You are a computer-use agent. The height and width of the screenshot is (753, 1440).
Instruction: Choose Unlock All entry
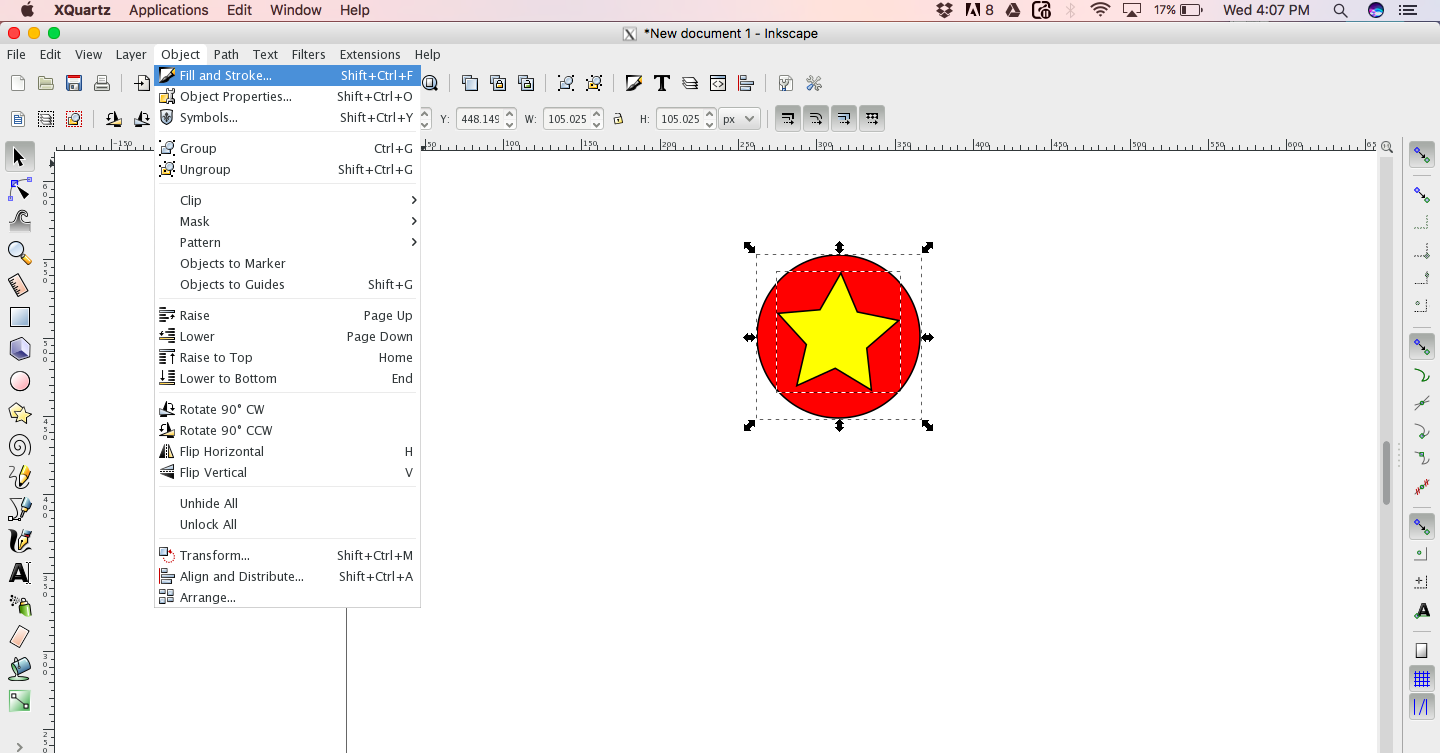click(288, 524)
